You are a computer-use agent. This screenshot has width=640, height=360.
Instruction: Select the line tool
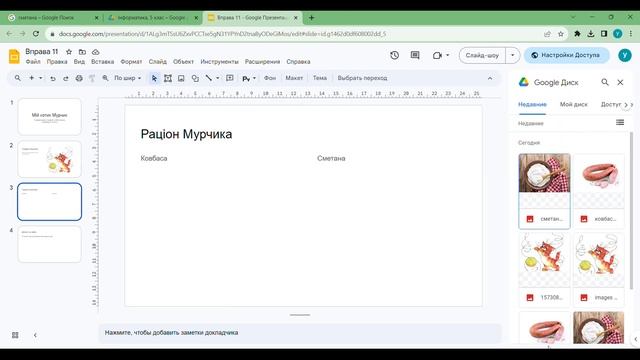tap(209, 78)
